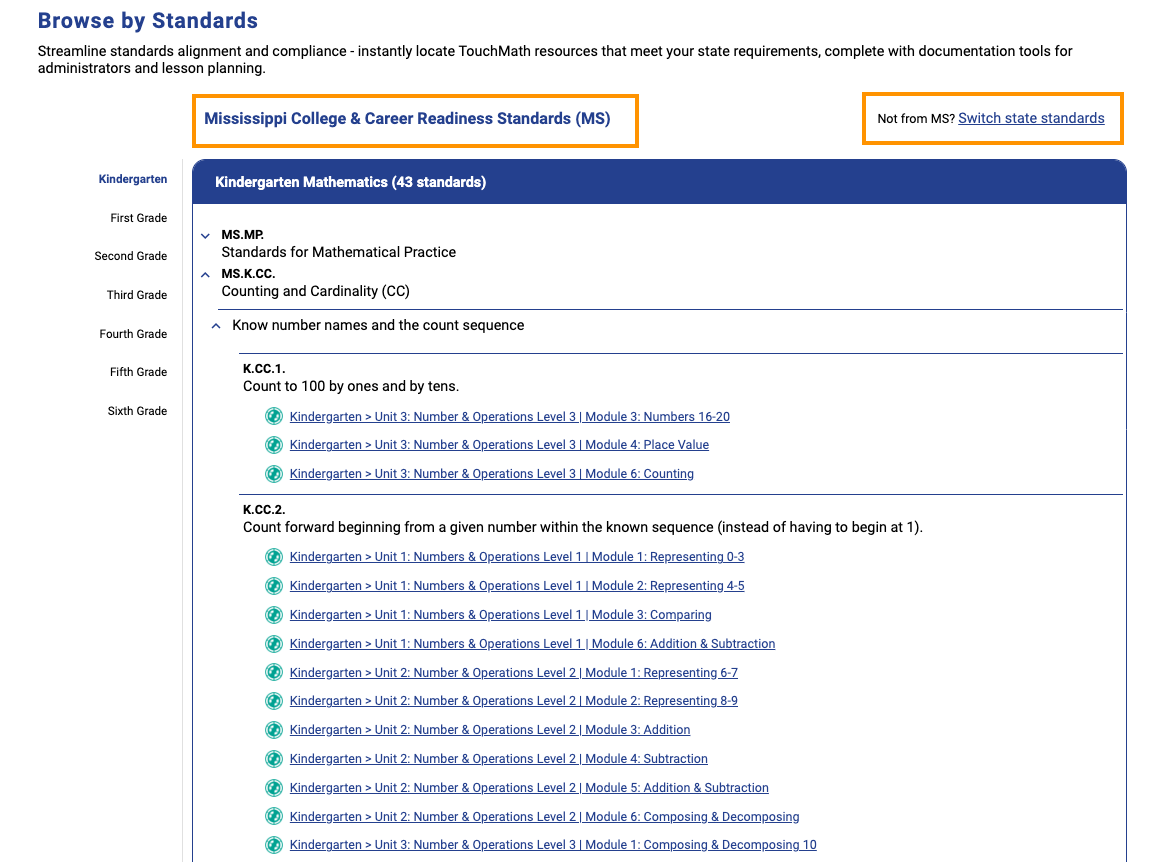Click the 'Switch state standards' link
Viewport: 1163px width, 862px height.
(1031, 119)
